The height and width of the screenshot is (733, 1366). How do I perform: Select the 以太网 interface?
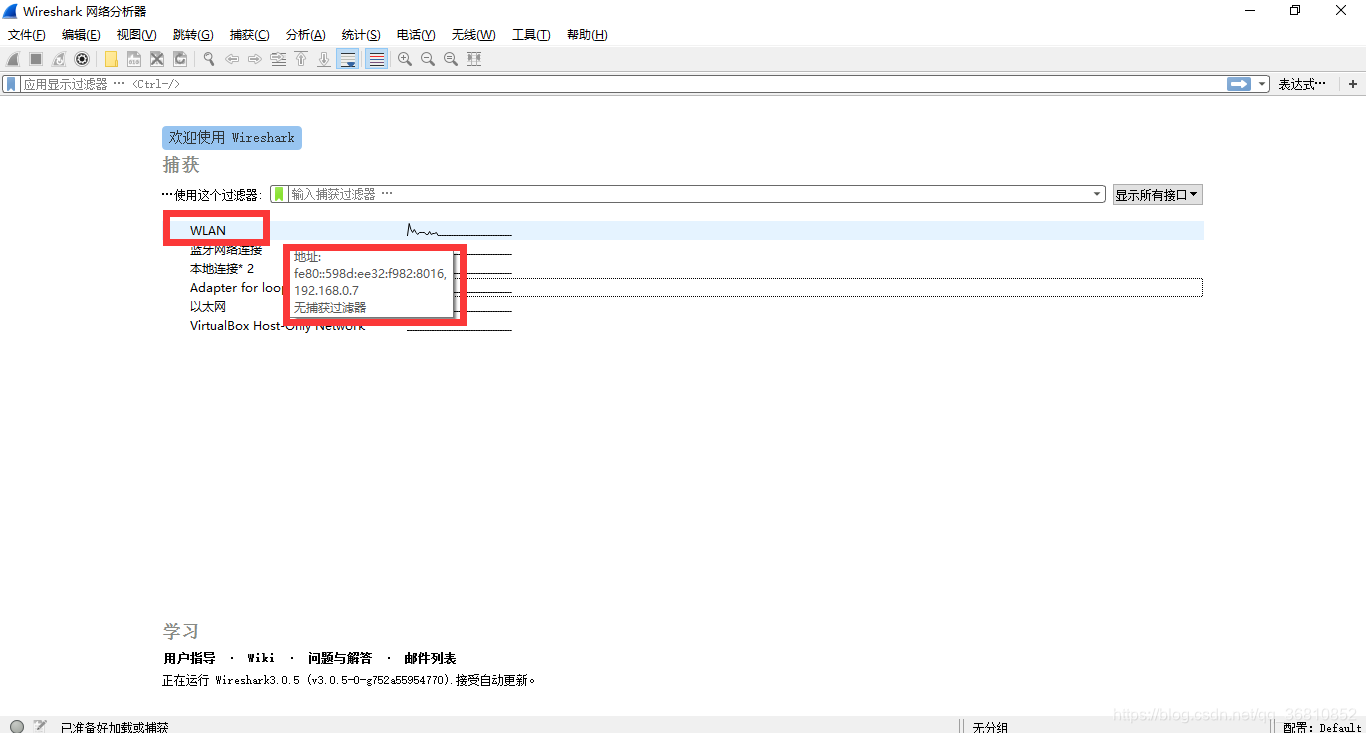point(208,307)
